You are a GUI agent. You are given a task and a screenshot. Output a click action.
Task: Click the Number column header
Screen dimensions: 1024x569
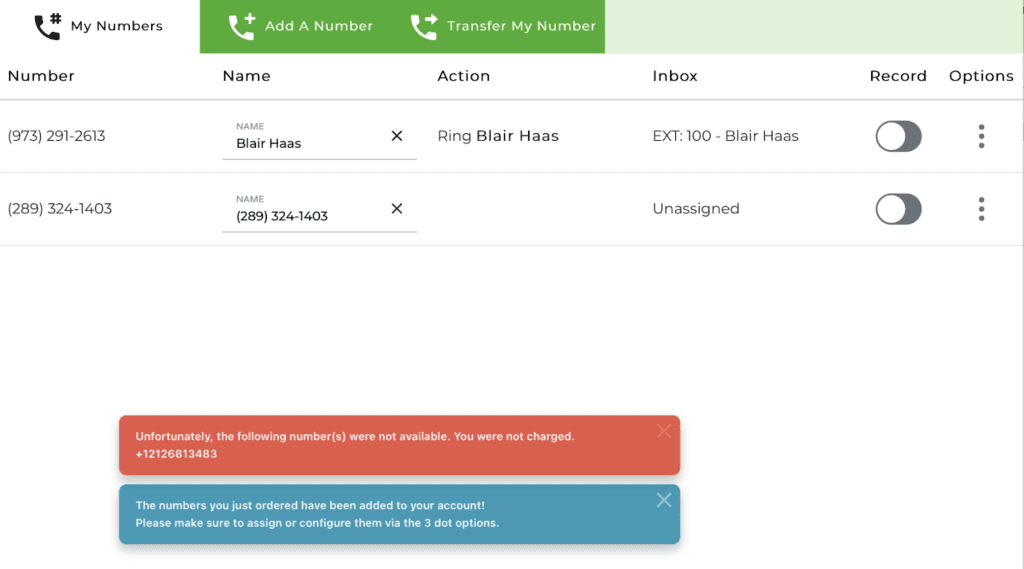[41, 76]
